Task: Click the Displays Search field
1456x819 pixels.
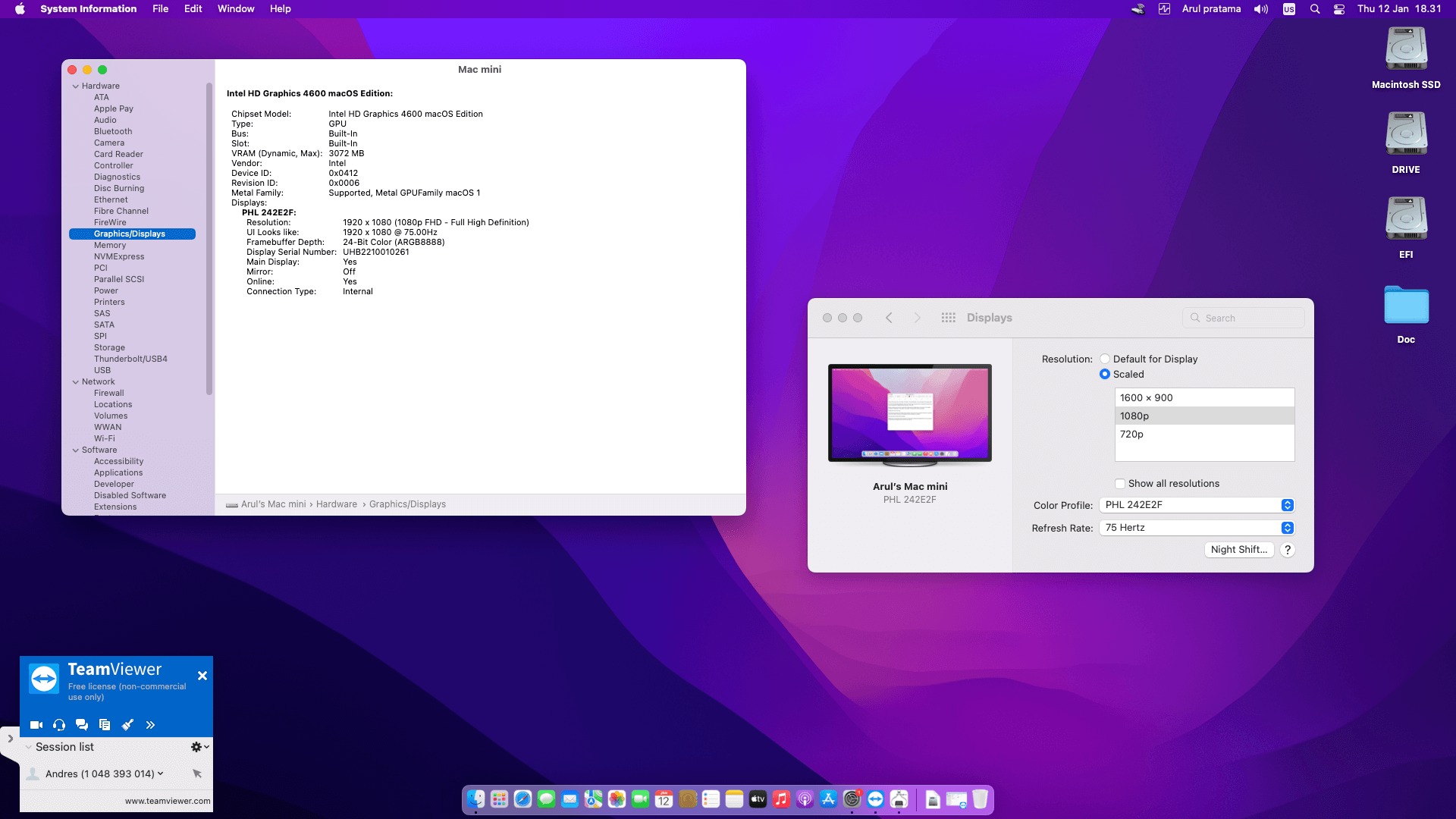Action: click(1244, 318)
